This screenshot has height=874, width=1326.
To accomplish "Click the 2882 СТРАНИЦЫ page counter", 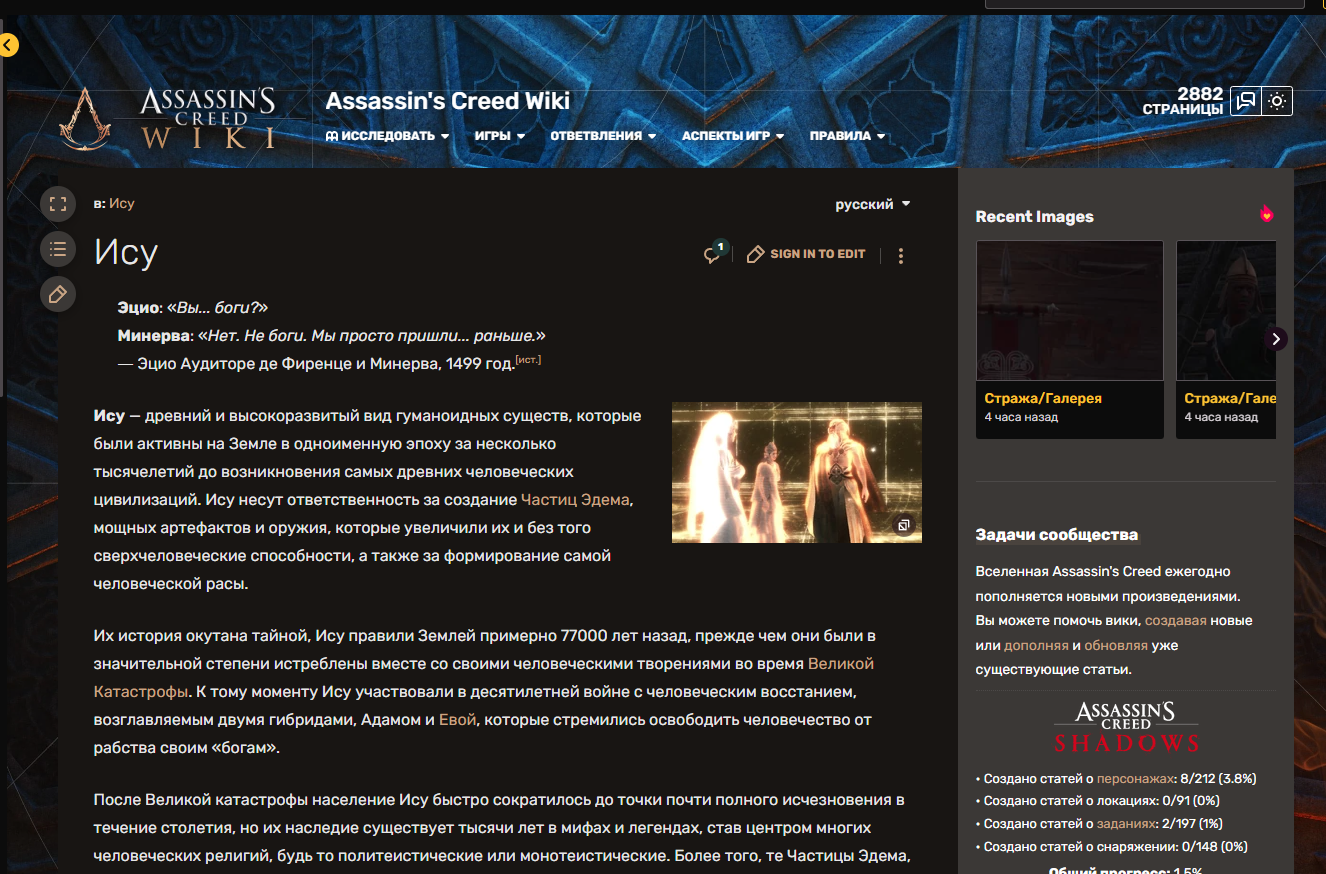I will (1183, 101).
